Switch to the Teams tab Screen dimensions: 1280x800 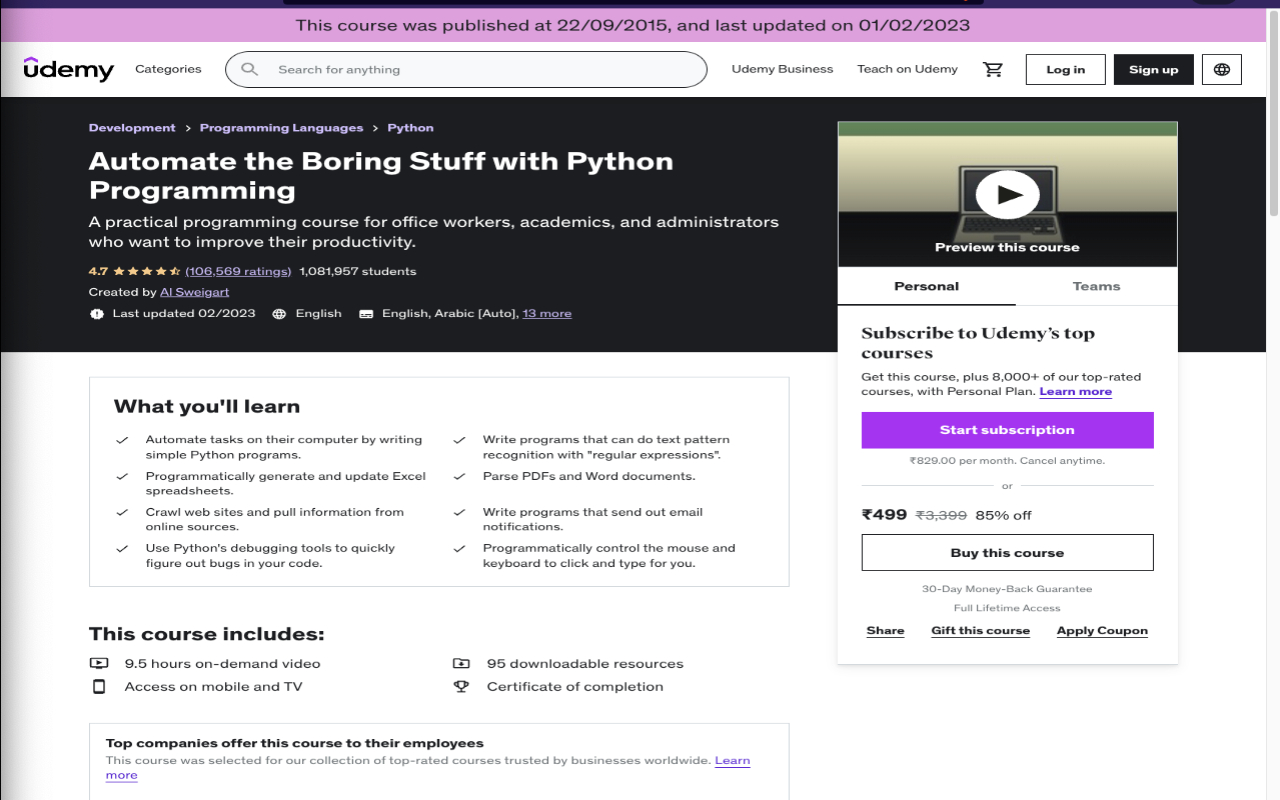[1096, 286]
